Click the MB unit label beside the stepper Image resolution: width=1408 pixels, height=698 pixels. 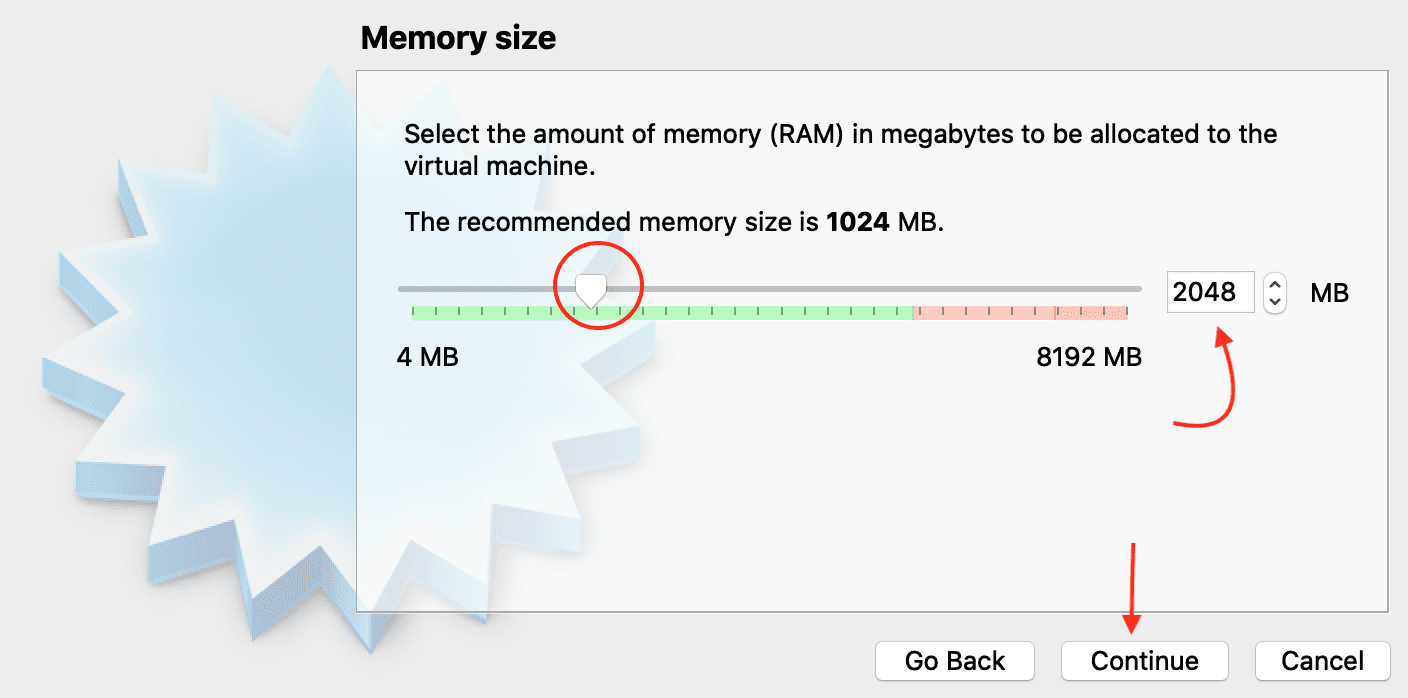1329,293
